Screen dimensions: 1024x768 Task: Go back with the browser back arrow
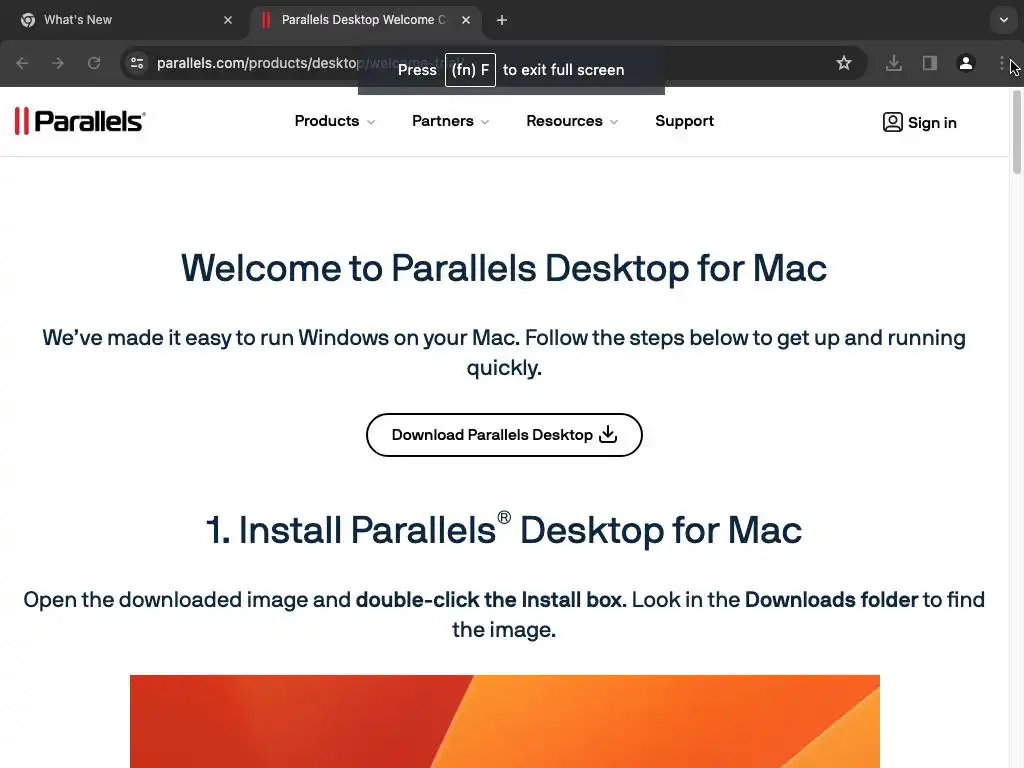coord(22,63)
